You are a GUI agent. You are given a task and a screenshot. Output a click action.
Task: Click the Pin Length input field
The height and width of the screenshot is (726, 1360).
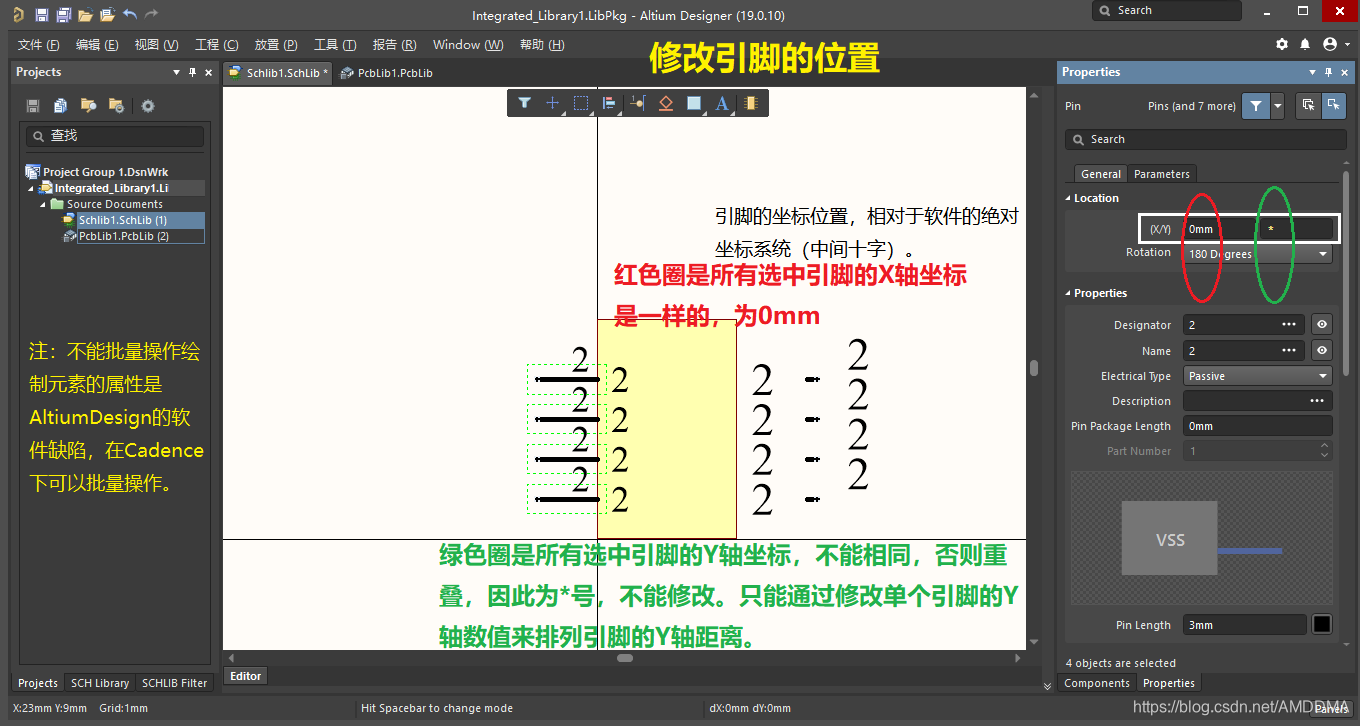point(1244,625)
